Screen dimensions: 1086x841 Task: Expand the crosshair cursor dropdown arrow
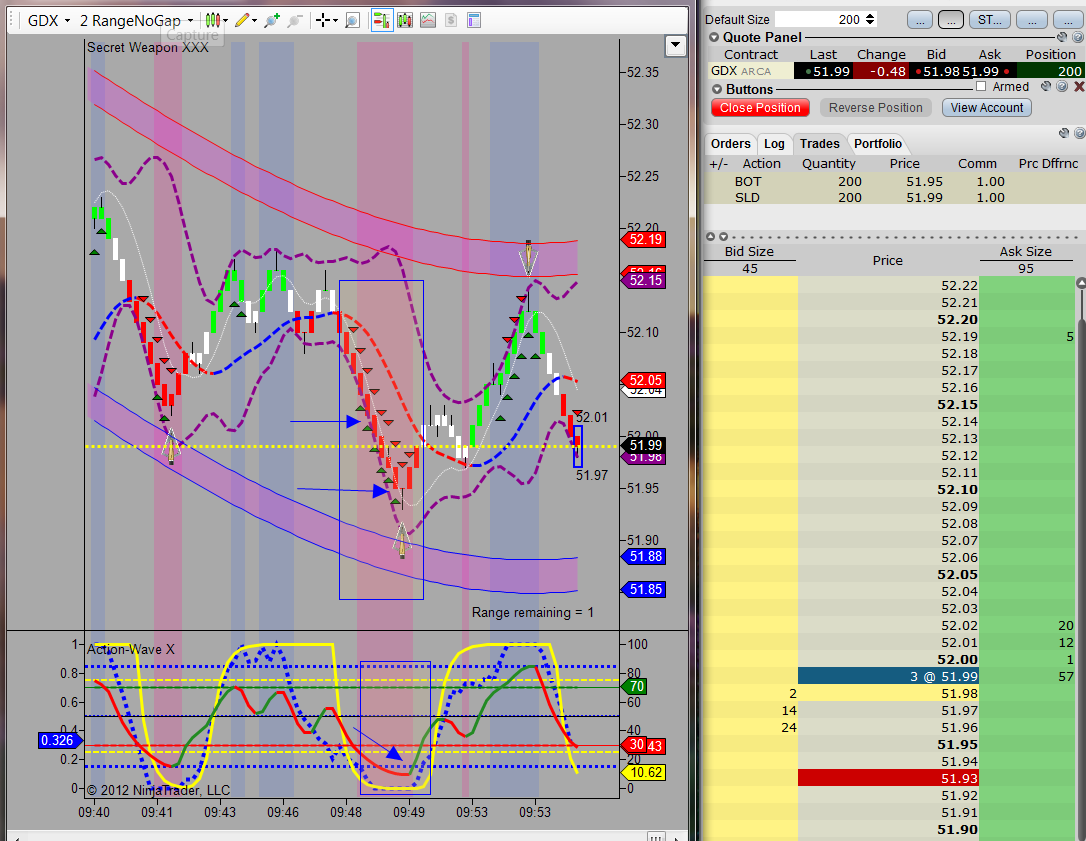point(335,21)
